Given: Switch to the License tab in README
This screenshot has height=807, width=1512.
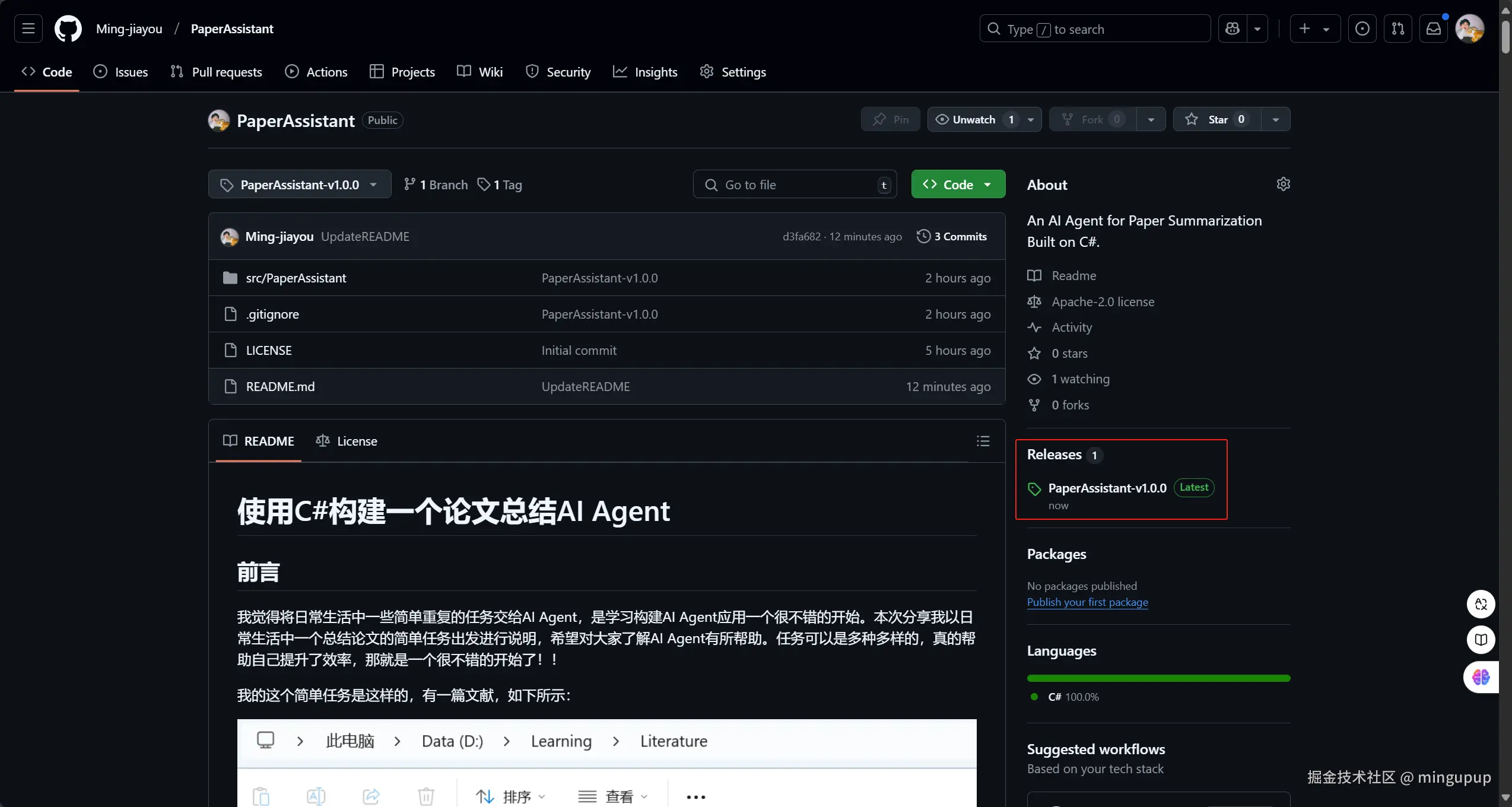Looking at the screenshot, I should (x=347, y=441).
